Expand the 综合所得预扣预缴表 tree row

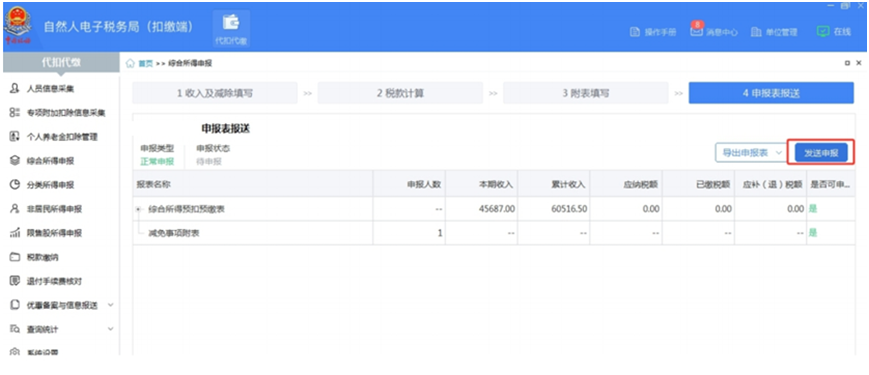point(137,209)
